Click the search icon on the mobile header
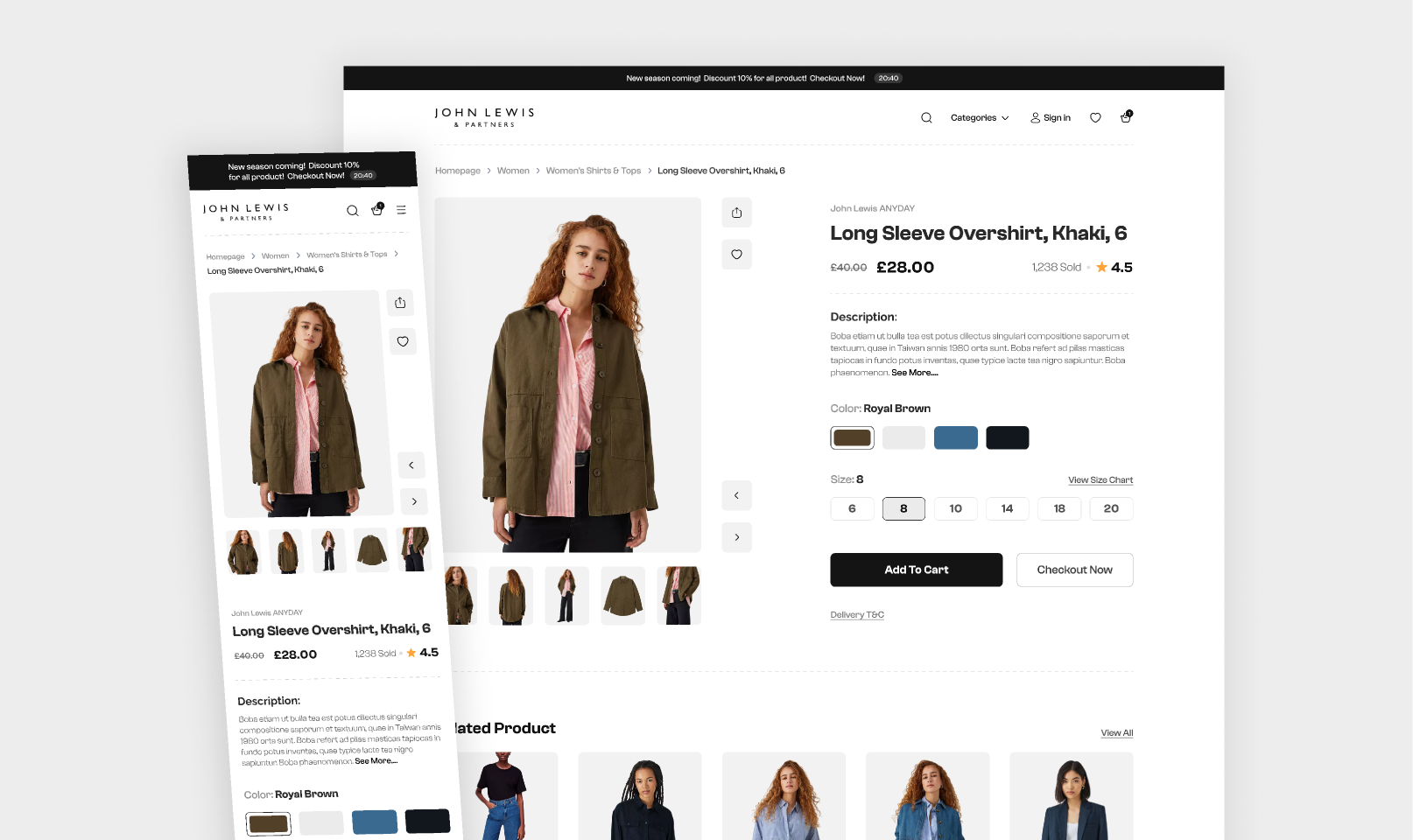1413x840 pixels. click(x=353, y=210)
